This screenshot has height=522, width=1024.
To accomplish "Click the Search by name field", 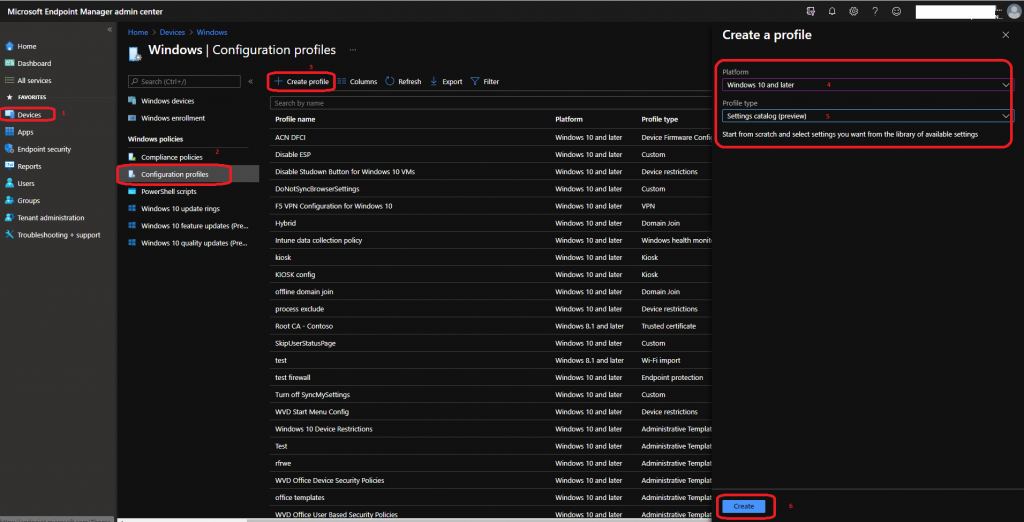I will pos(491,103).
